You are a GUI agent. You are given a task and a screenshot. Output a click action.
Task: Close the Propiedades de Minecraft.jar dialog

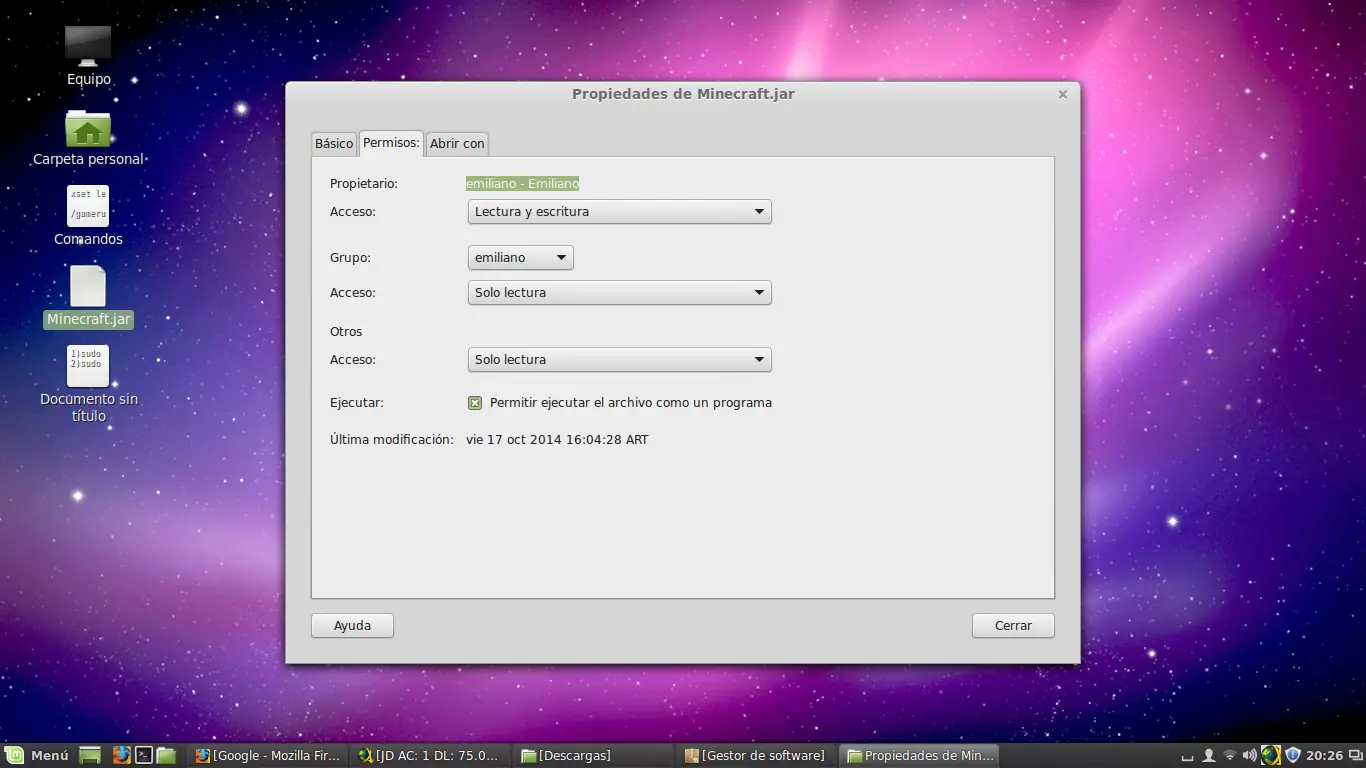click(1063, 94)
